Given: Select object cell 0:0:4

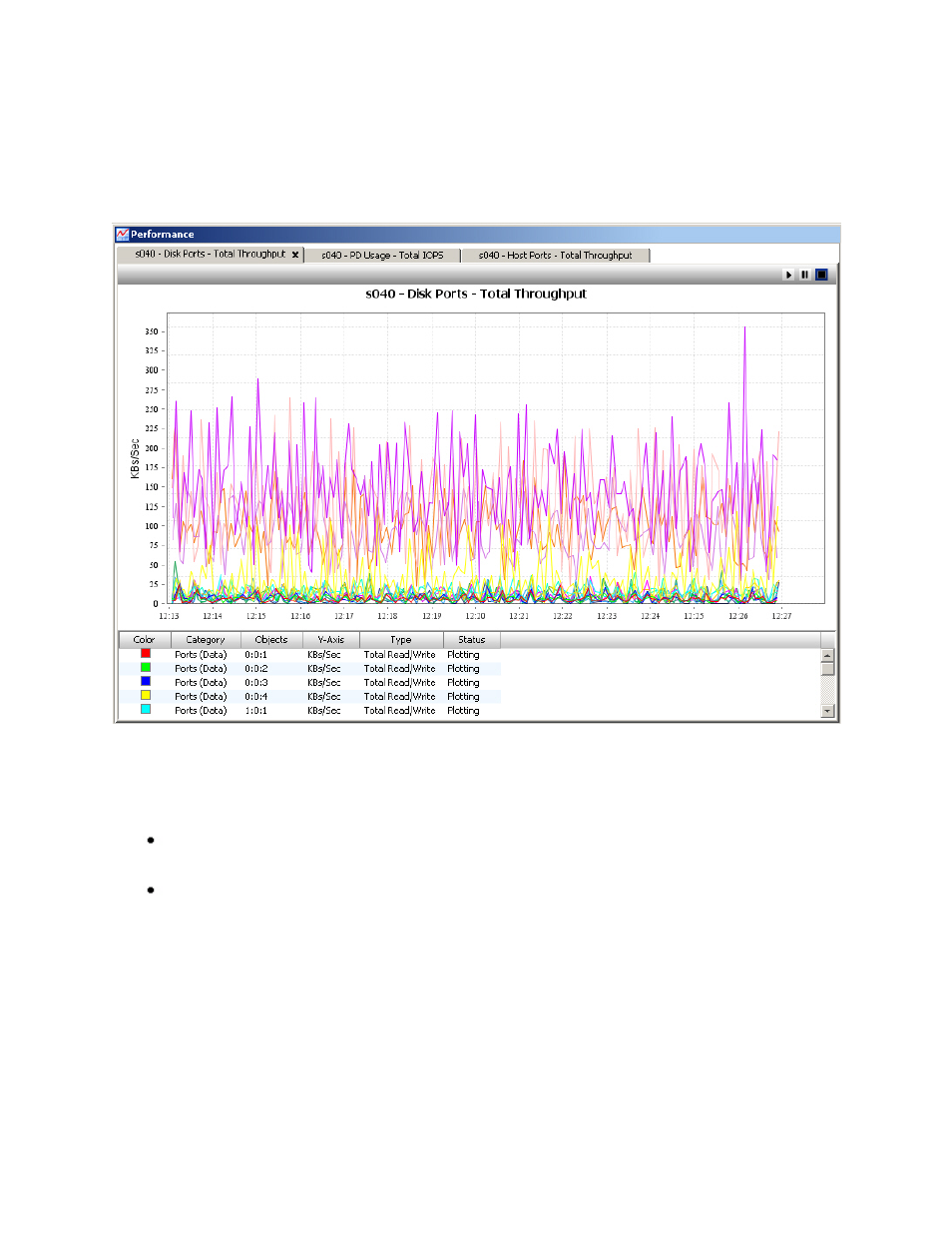Looking at the screenshot, I should pyautogui.click(x=256, y=697).
